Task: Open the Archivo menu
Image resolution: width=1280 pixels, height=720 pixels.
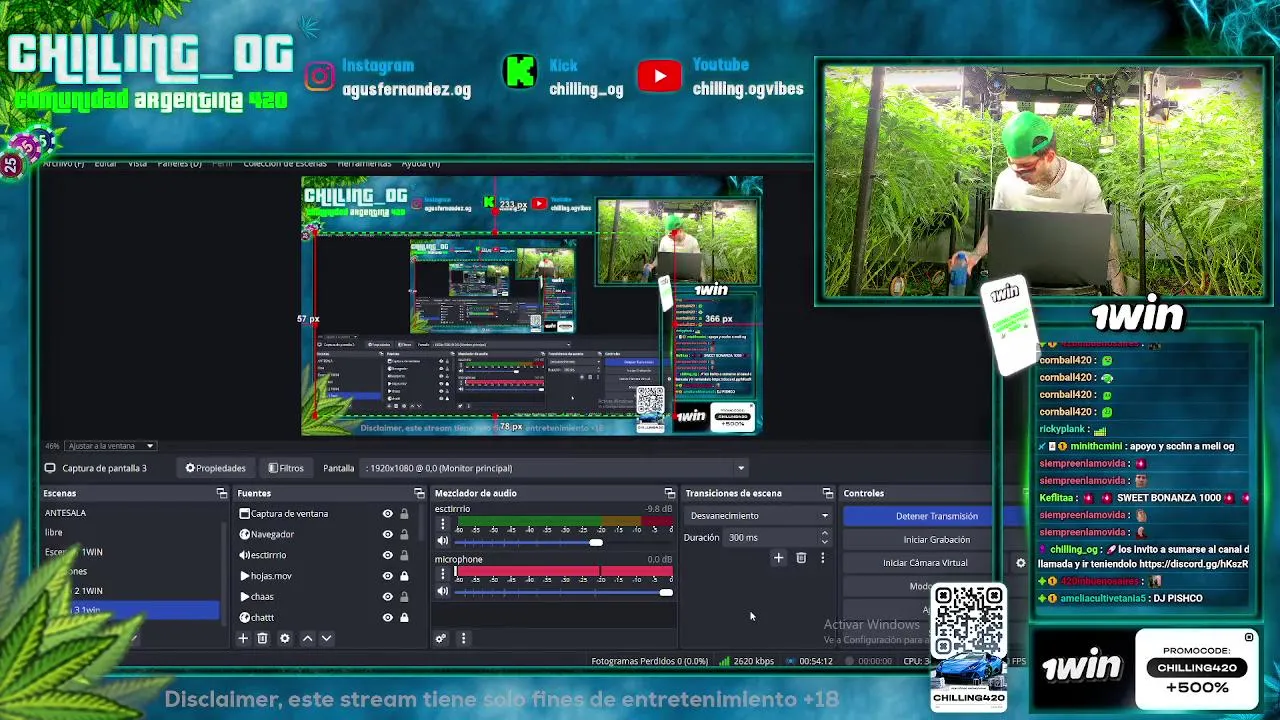Action: [x=63, y=163]
